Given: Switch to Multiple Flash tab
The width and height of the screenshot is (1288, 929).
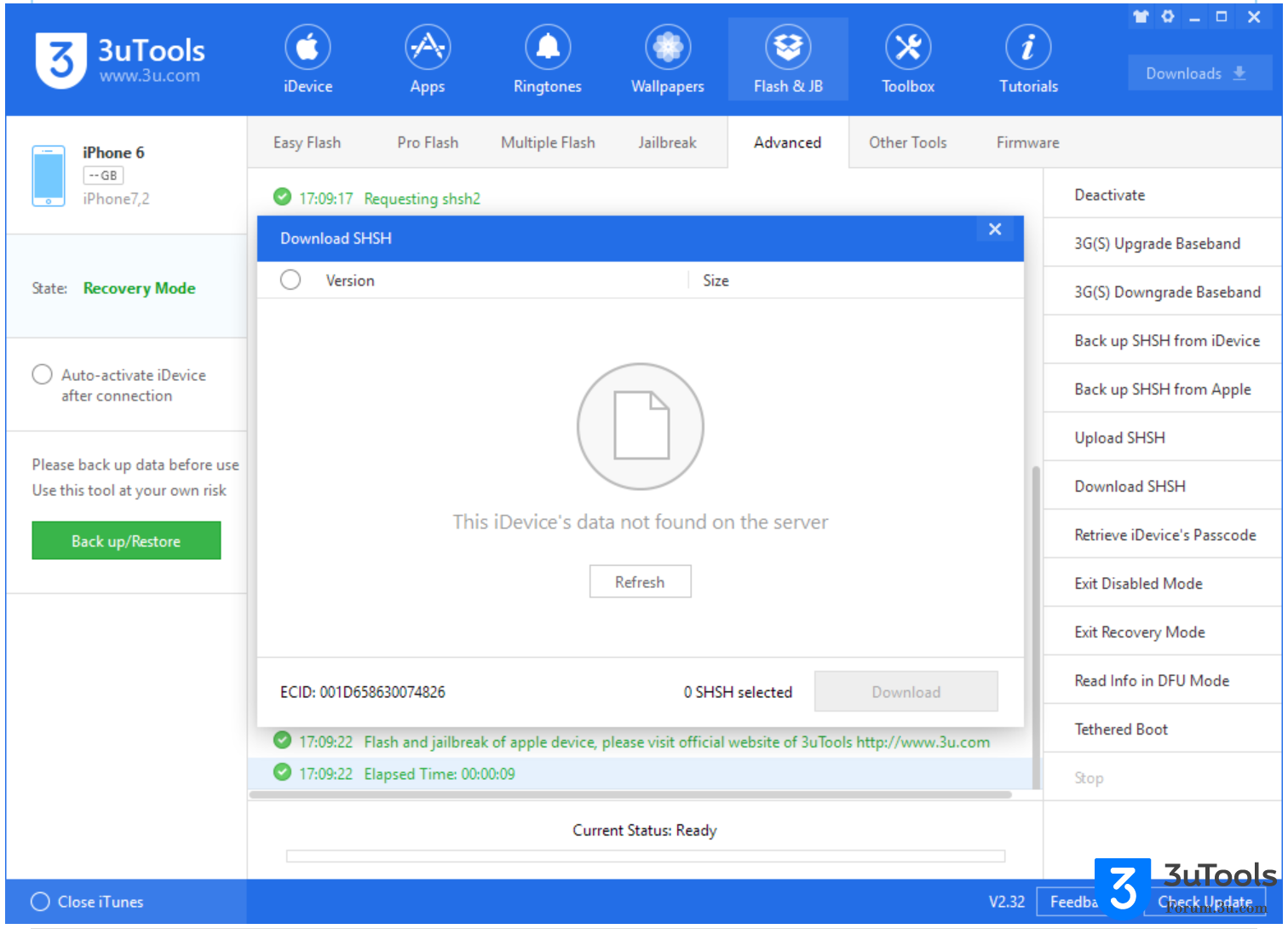Looking at the screenshot, I should click(x=548, y=142).
